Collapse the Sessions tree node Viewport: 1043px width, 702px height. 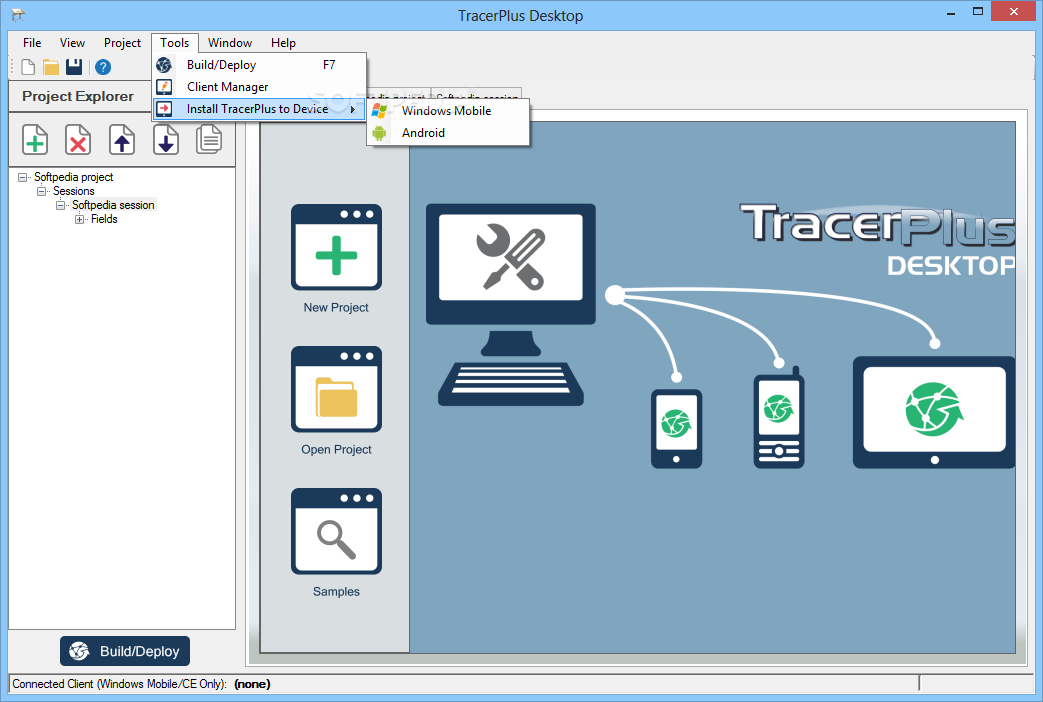tap(41, 191)
